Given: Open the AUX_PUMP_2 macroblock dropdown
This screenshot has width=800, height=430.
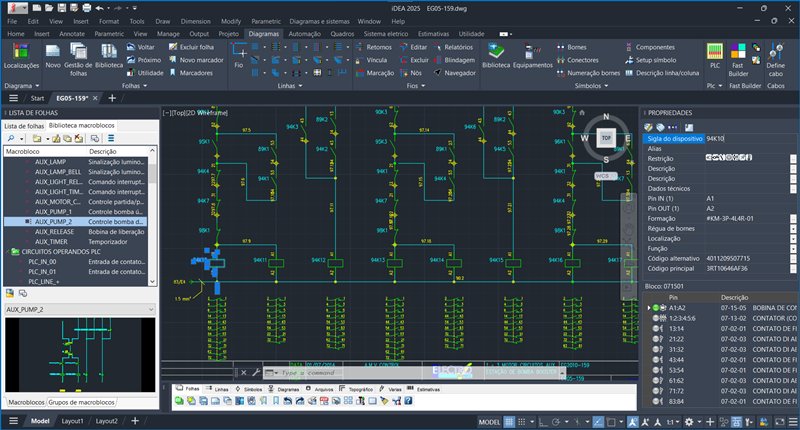Looking at the screenshot, I should coord(151,310).
